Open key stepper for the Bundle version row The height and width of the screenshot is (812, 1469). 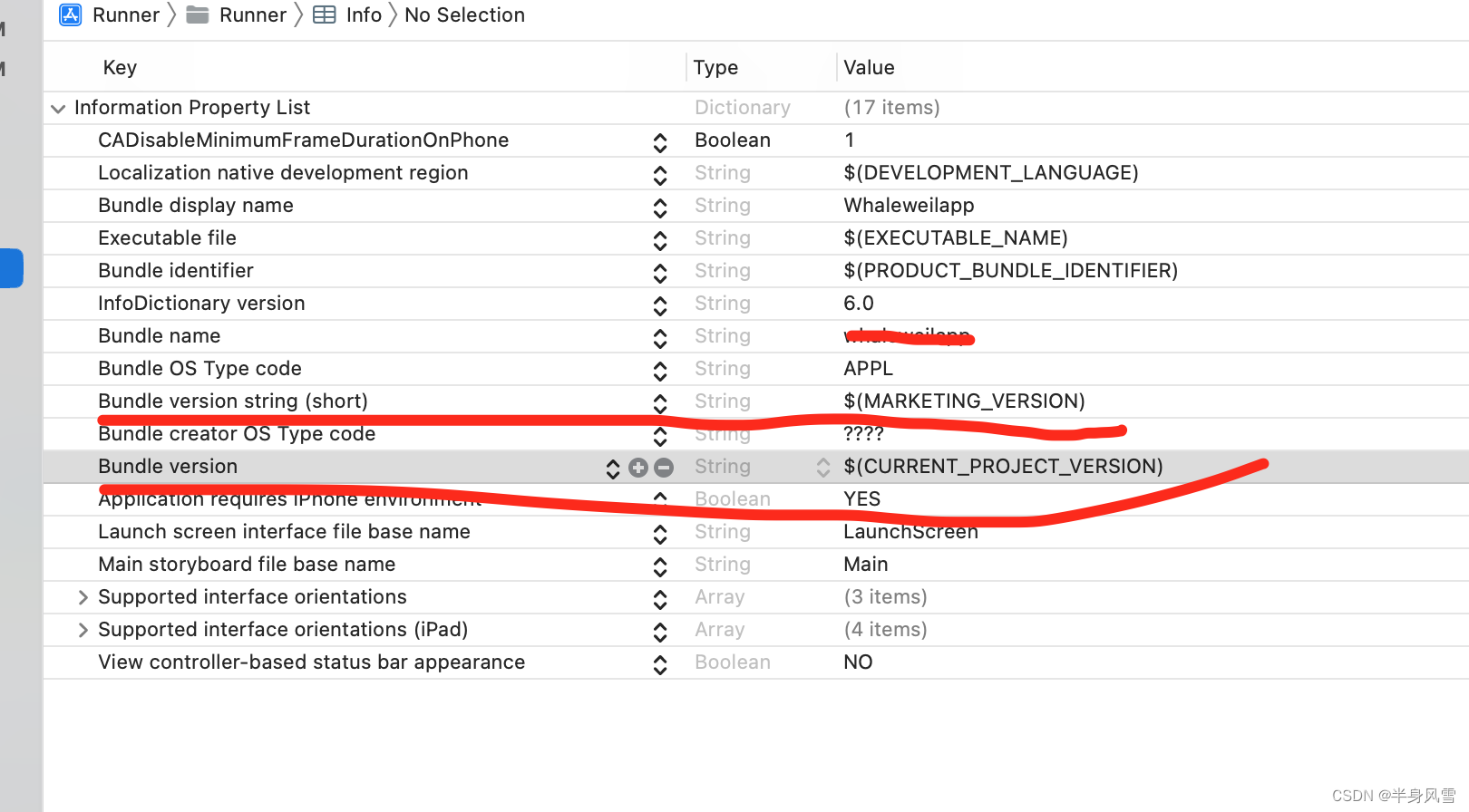[613, 469]
